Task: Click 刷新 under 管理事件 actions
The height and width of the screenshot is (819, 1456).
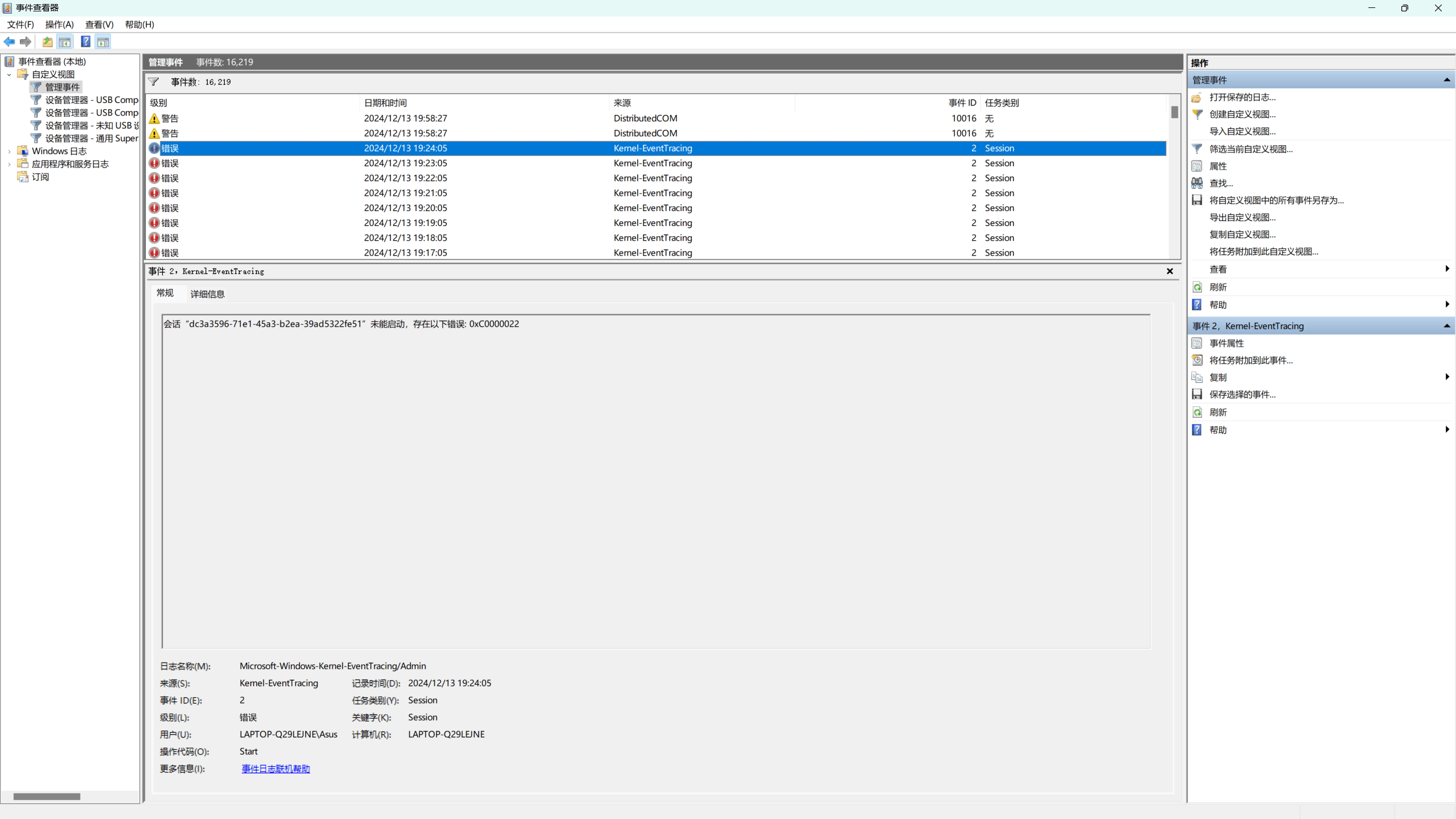Action: (x=1217, y=287)
